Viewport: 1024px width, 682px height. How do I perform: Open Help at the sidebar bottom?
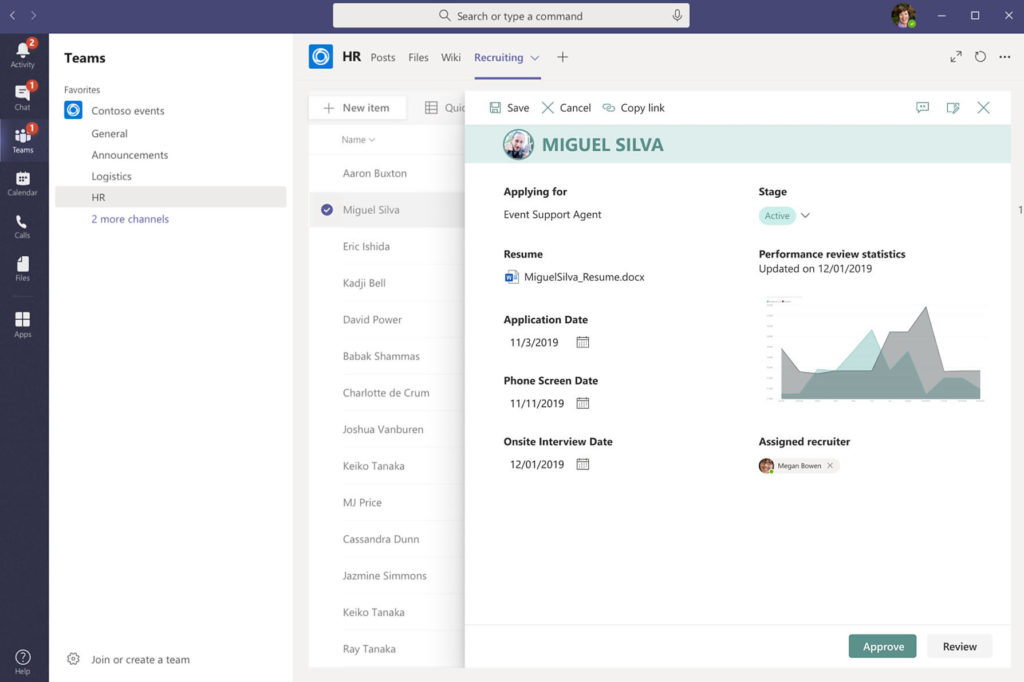tap(23, 661)
